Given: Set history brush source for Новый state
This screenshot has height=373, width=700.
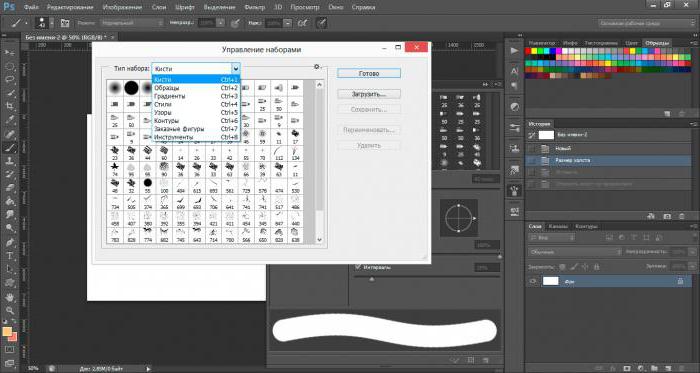Looking at the screenshot, I should coord(532,148).
